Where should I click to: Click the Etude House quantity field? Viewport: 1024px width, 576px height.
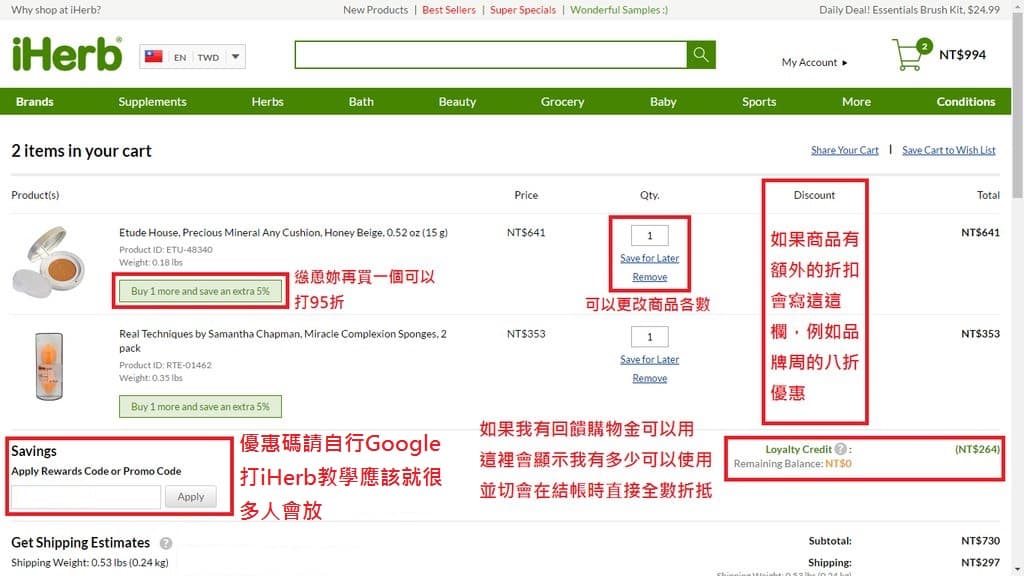(650, 236)
